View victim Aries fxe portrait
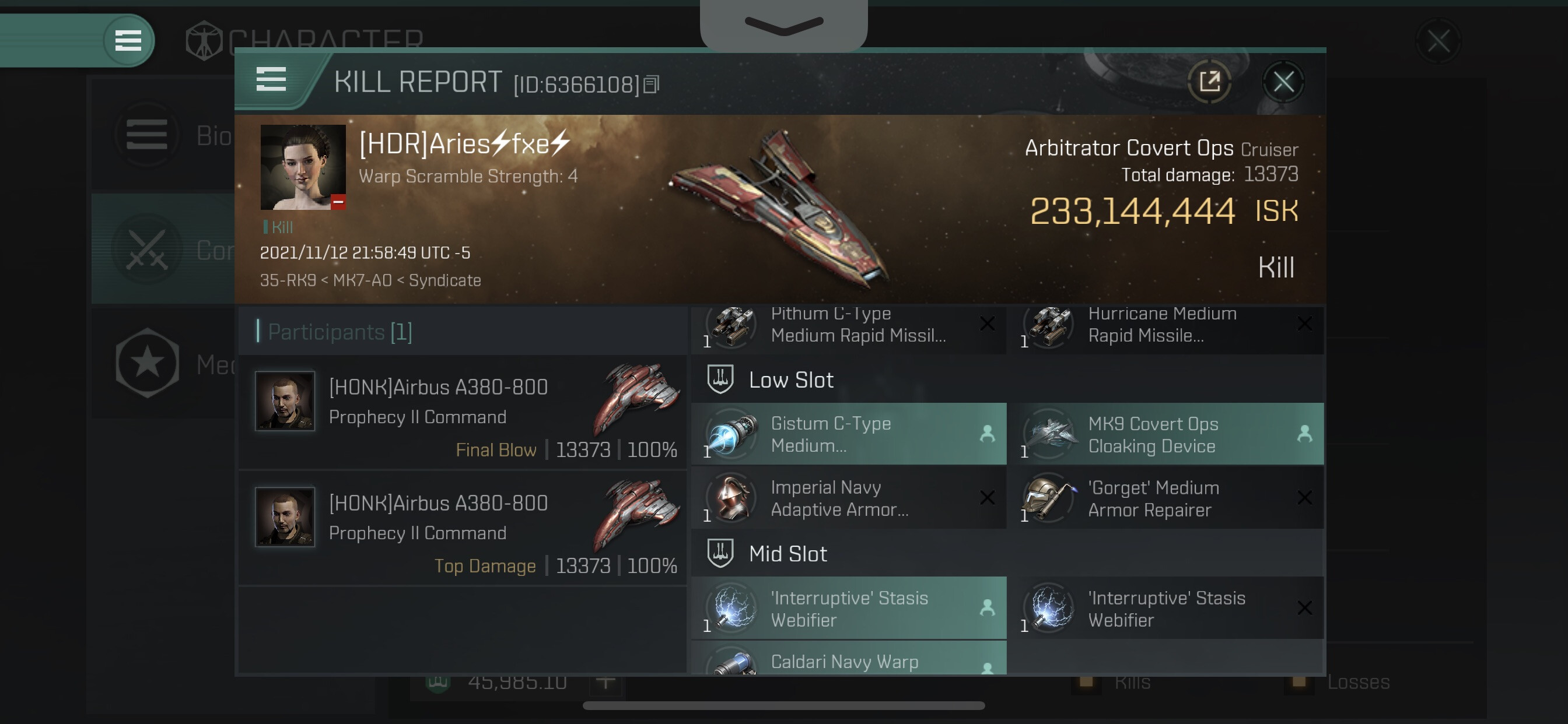The image size is (1568, 724). [303, 167]
